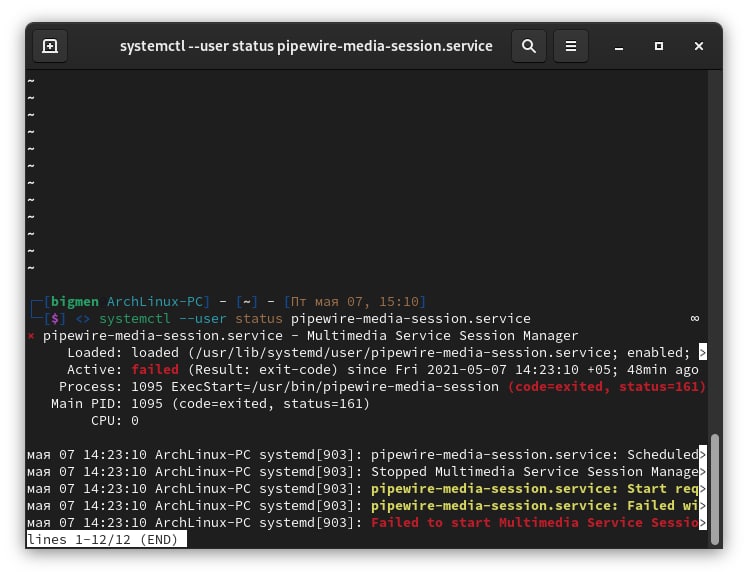748x577 pixels.
Task: Click the truncation arrow on the Loaded line
Action: point(703,353)
